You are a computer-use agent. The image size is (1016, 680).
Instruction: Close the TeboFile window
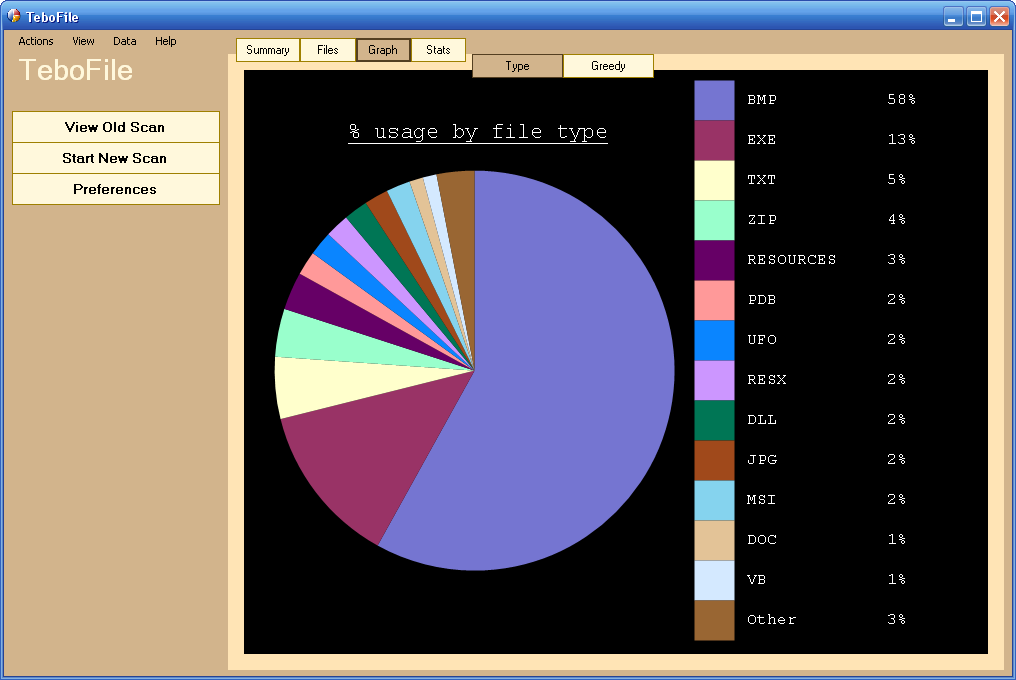click(x=999, y=16)
